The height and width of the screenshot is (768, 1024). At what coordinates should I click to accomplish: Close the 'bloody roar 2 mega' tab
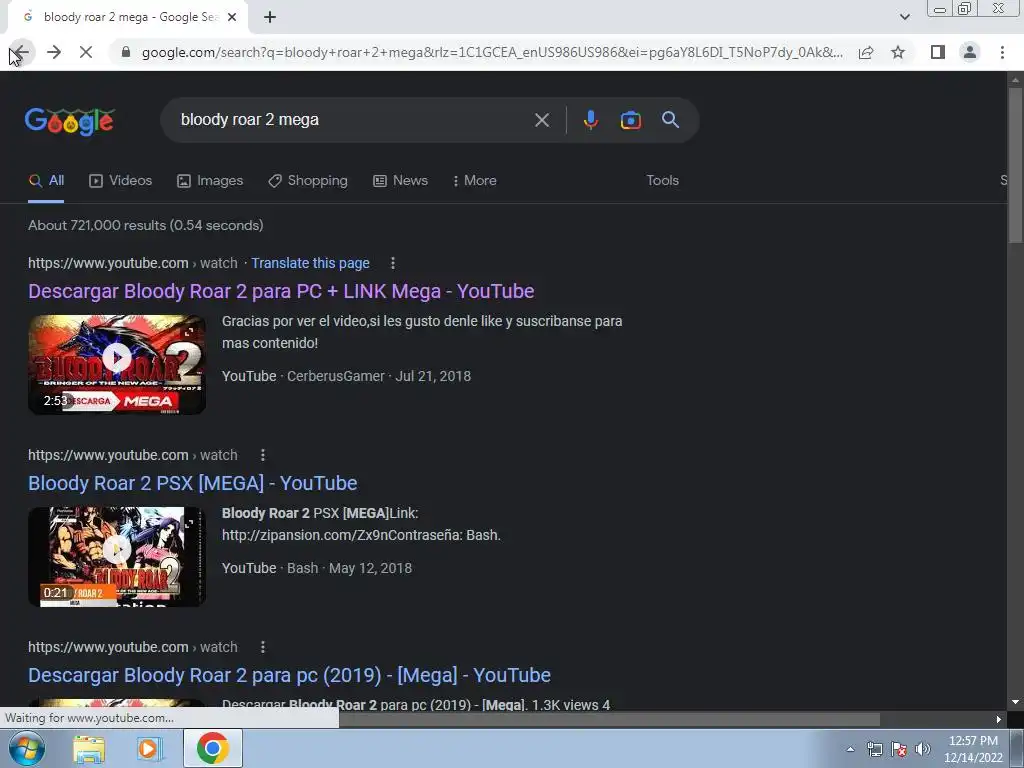(x=232, y=18)
